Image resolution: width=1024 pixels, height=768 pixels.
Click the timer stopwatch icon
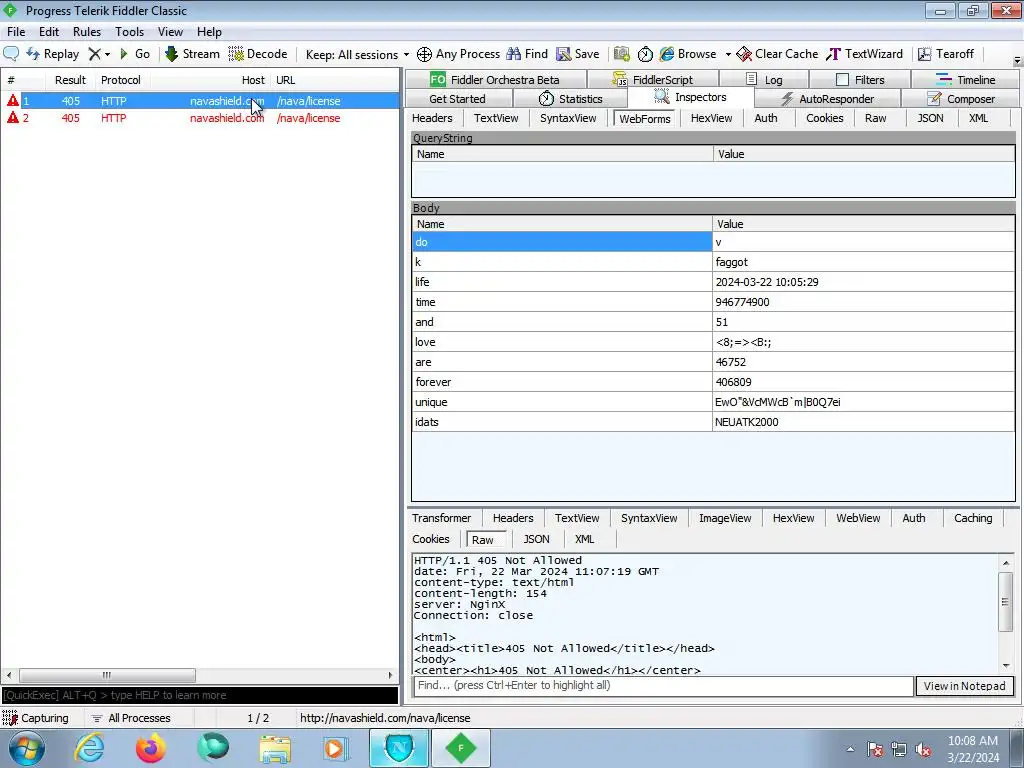(645, 54)
